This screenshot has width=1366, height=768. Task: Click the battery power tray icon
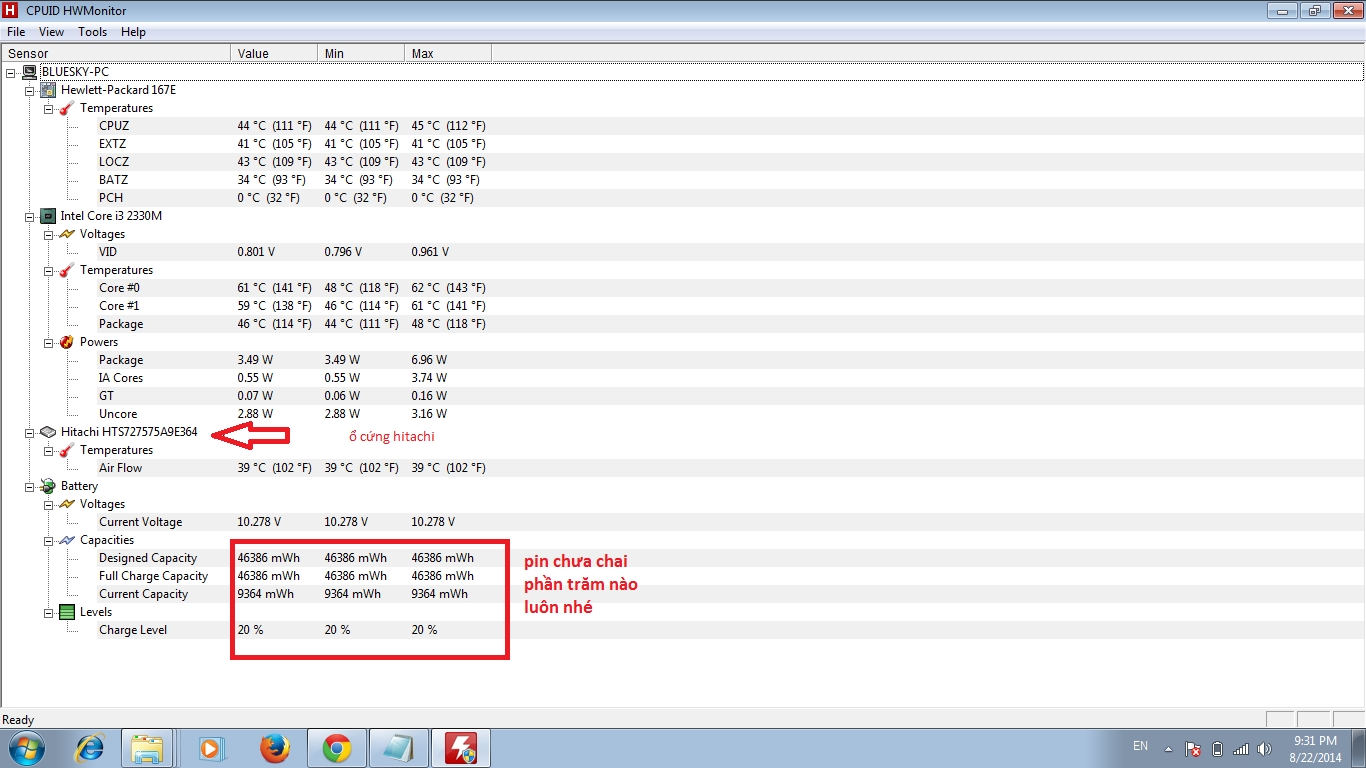[1217, 748]
